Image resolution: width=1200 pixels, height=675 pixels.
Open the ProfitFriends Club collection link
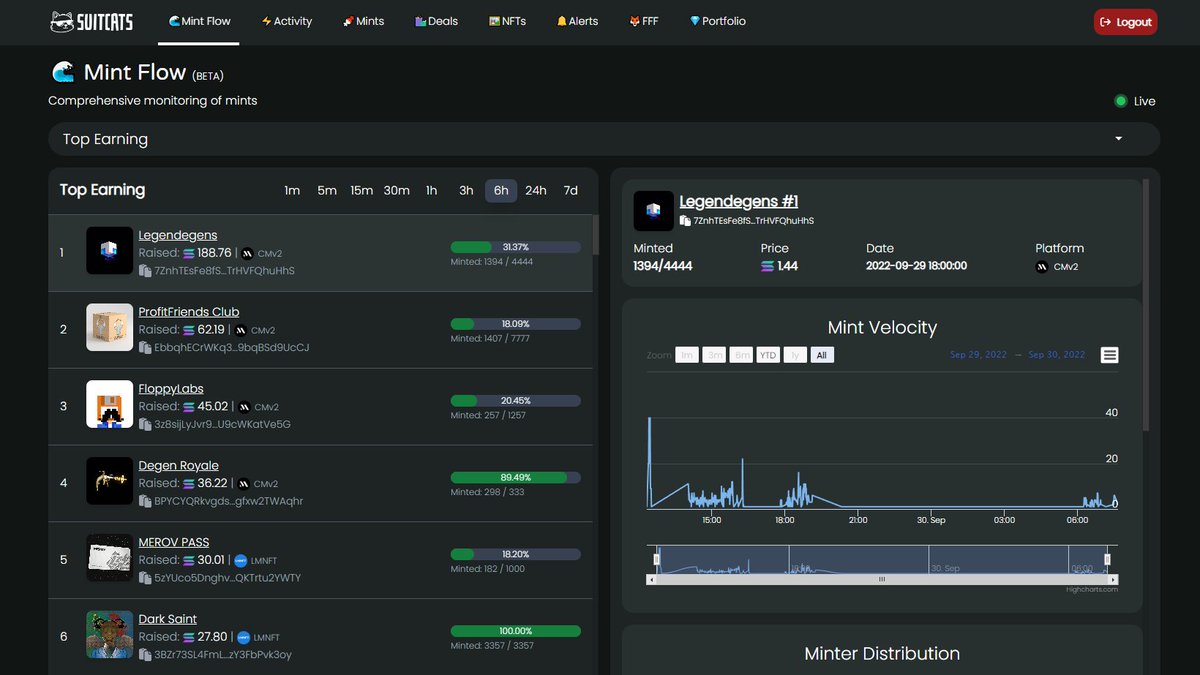point(188,311)
